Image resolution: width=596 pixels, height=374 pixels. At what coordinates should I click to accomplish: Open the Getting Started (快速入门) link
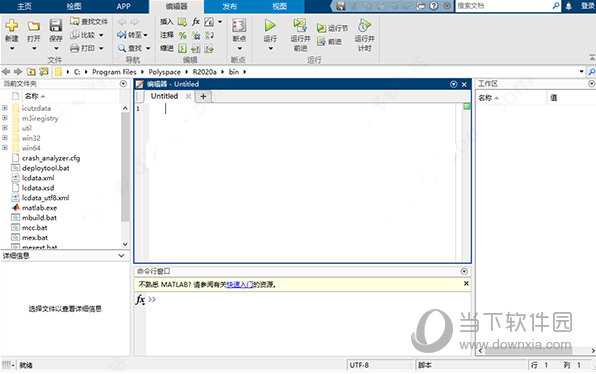click(240, 284)
